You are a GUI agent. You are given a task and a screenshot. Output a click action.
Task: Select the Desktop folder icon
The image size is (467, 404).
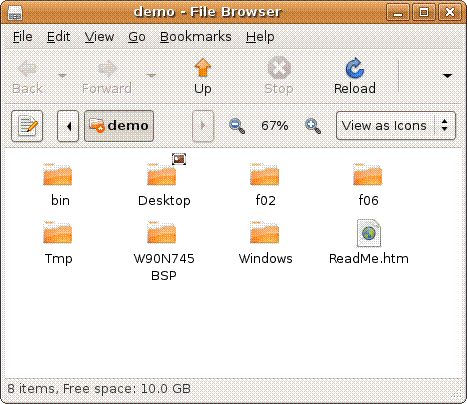[x=162, y=174]
